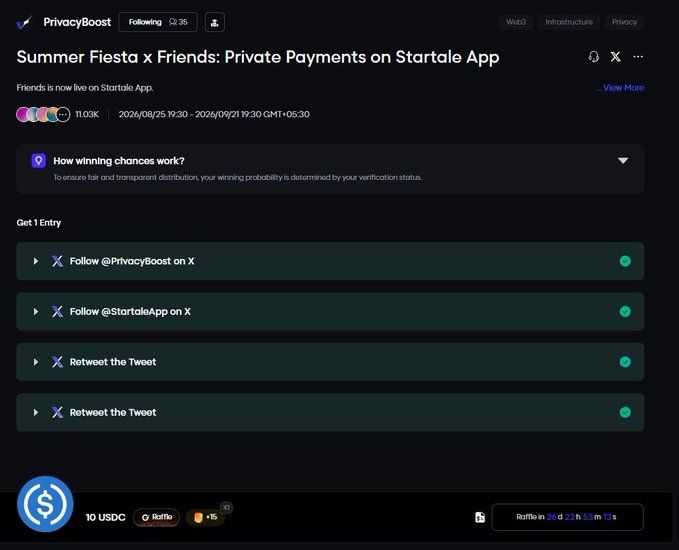Click the +15 points badge
Viewport: 679px width, 550px height.
(205, 517)
